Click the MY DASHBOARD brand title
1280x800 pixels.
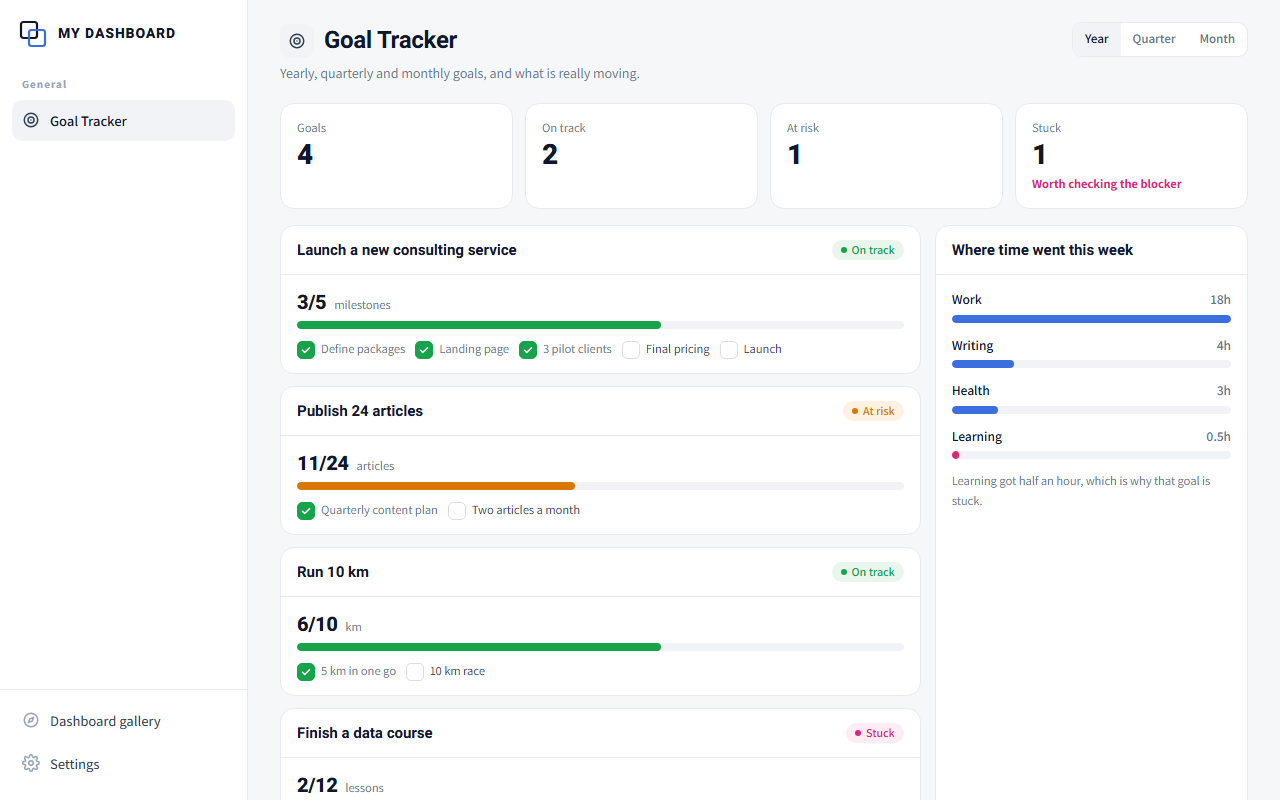[x=117, y=33]
